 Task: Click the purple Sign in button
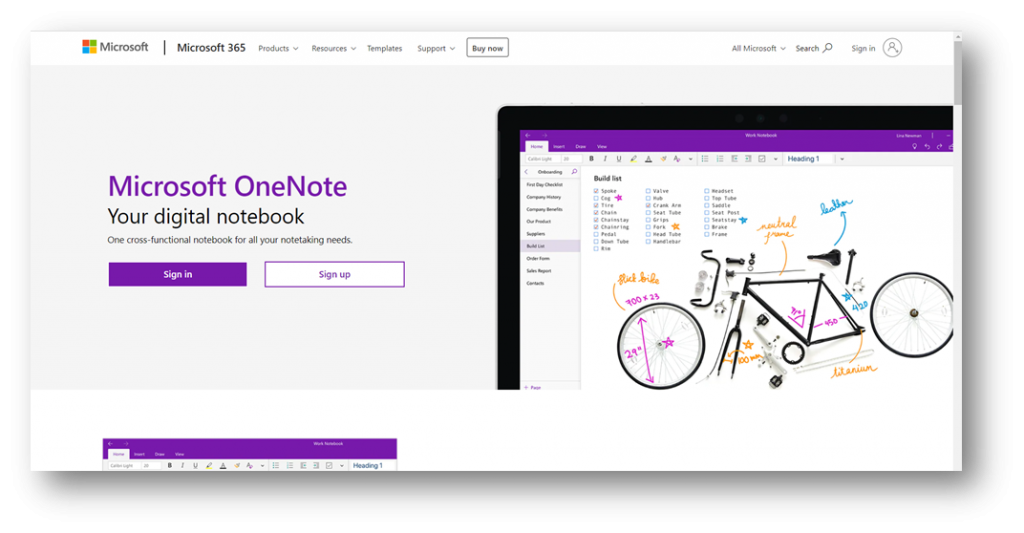[177, 274]
